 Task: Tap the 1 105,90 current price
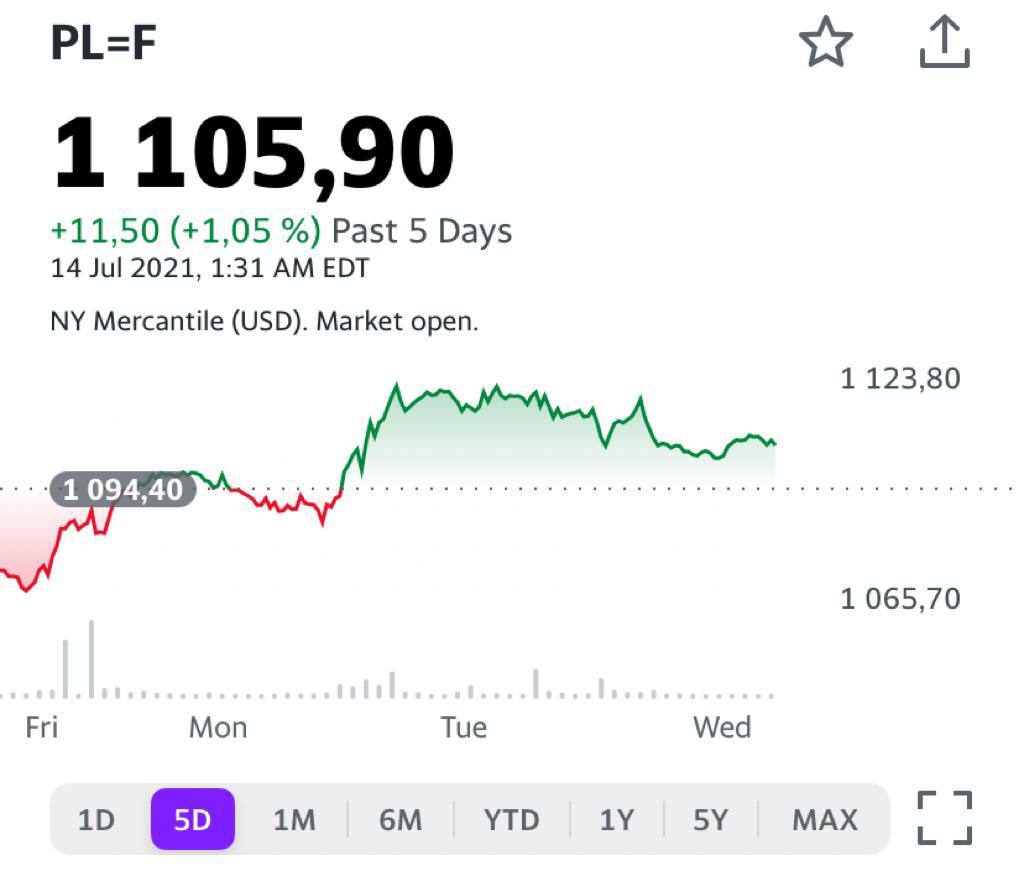coord(253,153)
